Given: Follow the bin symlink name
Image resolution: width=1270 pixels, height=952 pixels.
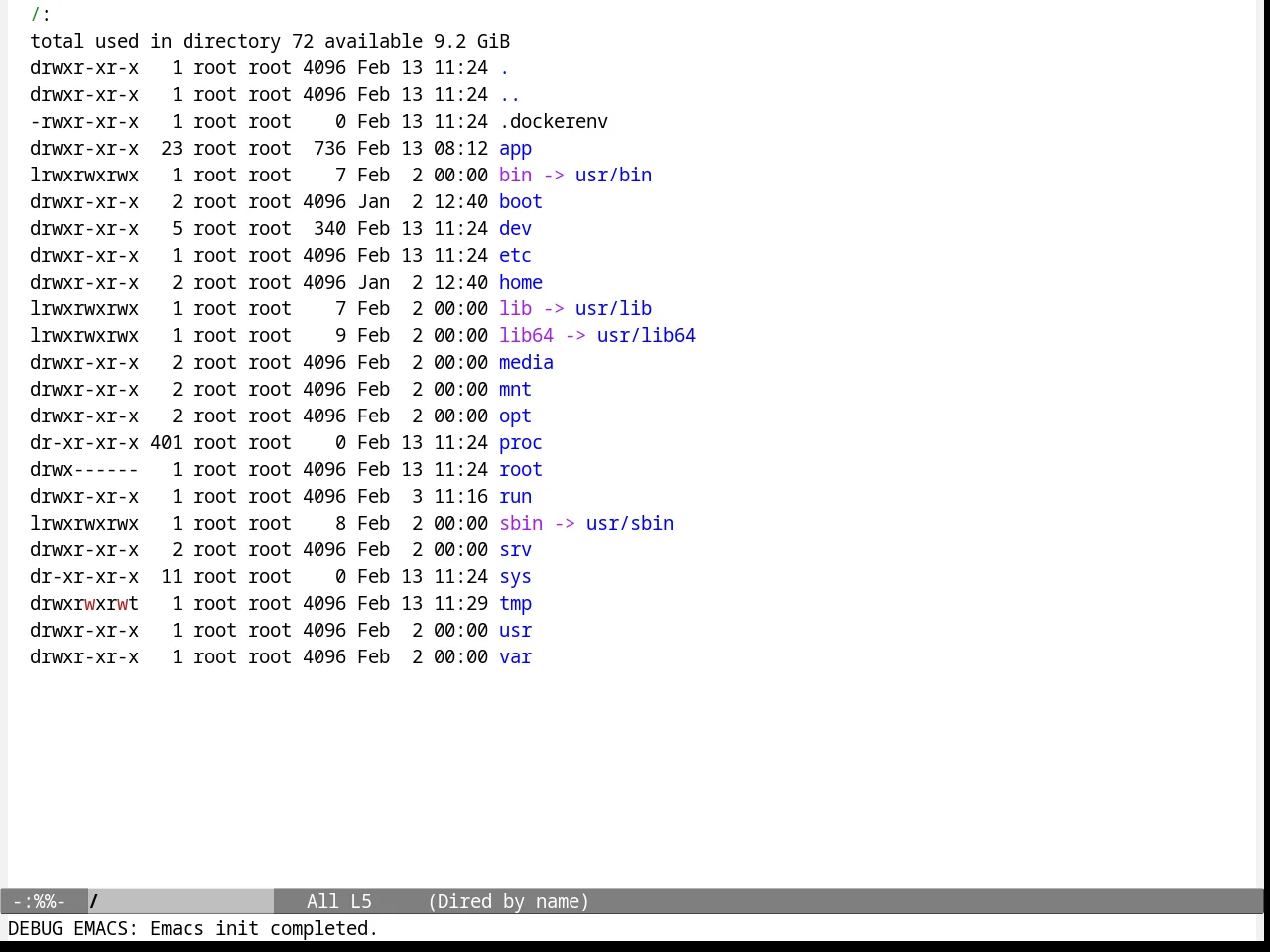Looking at the screenshot, I should tap(515, 175).
